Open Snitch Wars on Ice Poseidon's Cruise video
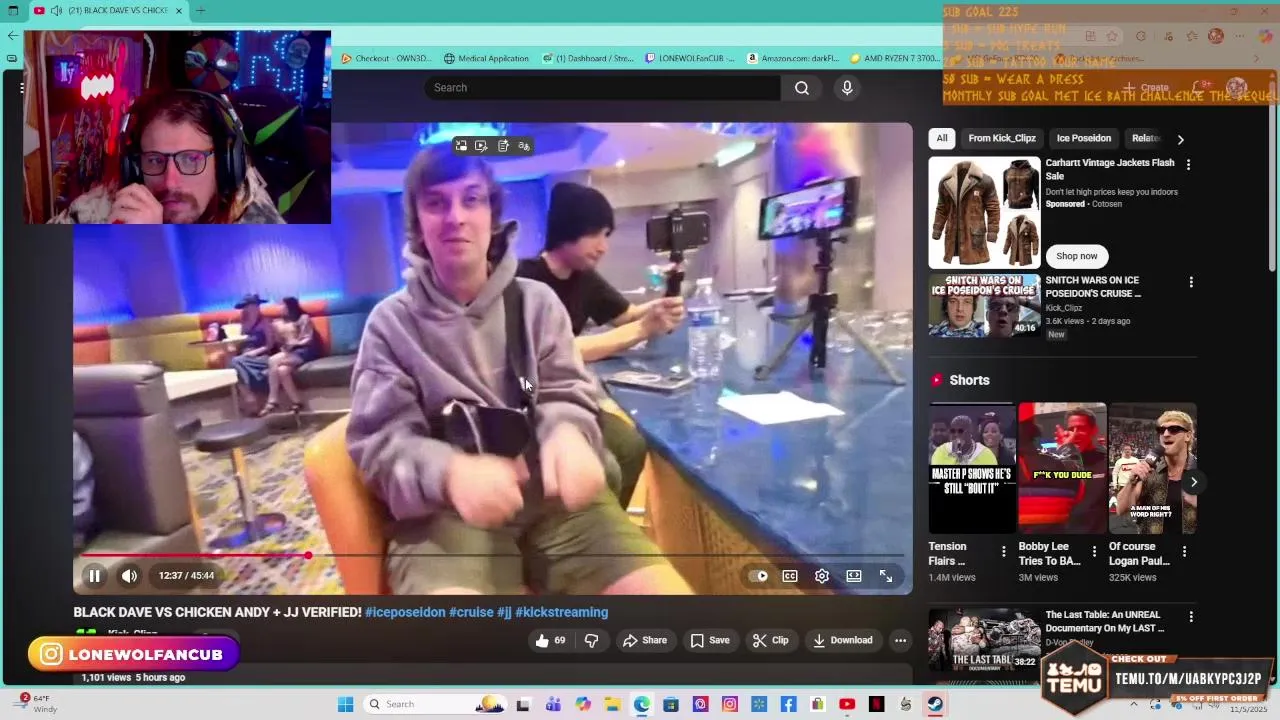The image size is (1280, 720). (985, 305)
